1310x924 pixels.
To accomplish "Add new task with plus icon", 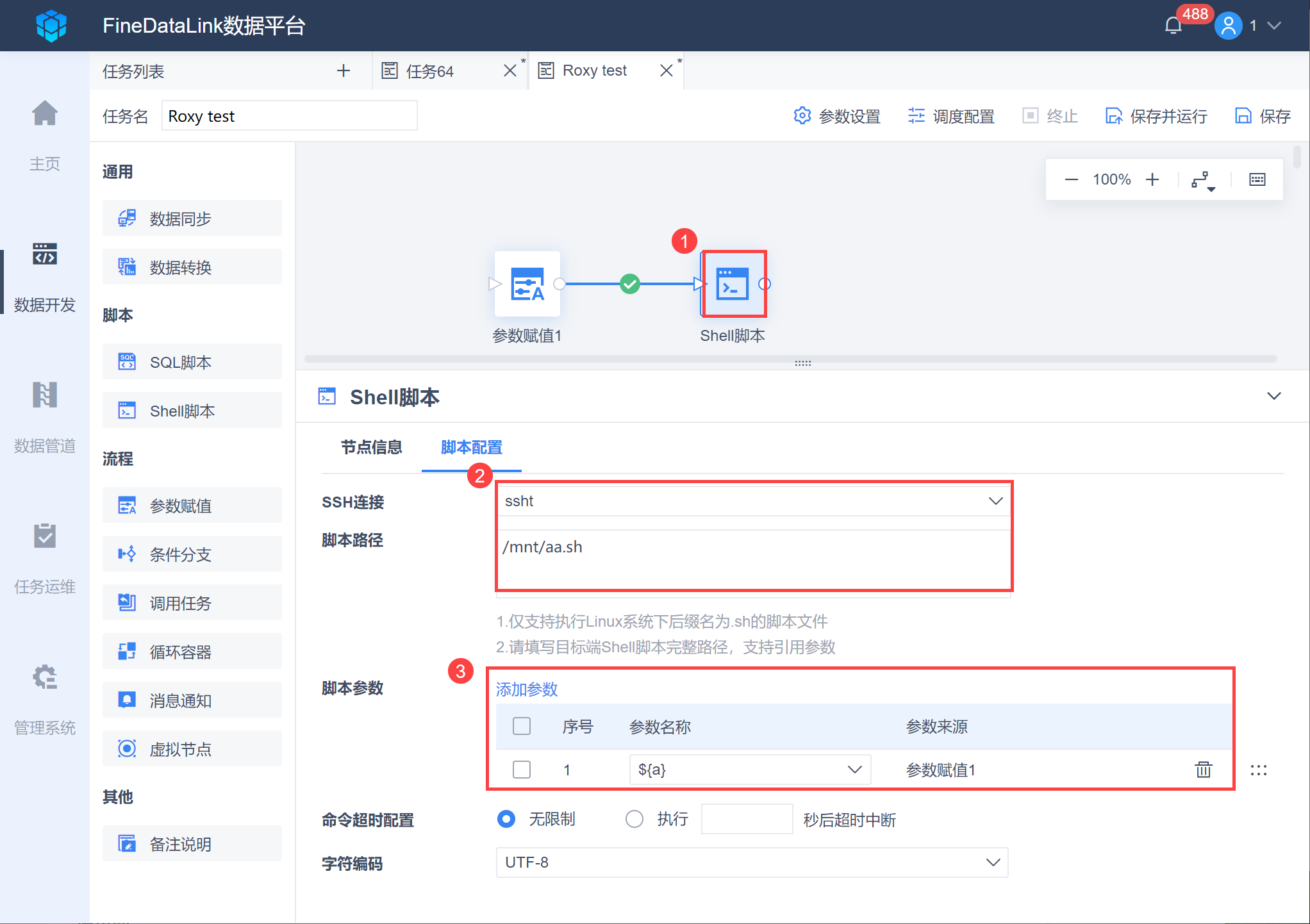I will click(x=343, y=70).
